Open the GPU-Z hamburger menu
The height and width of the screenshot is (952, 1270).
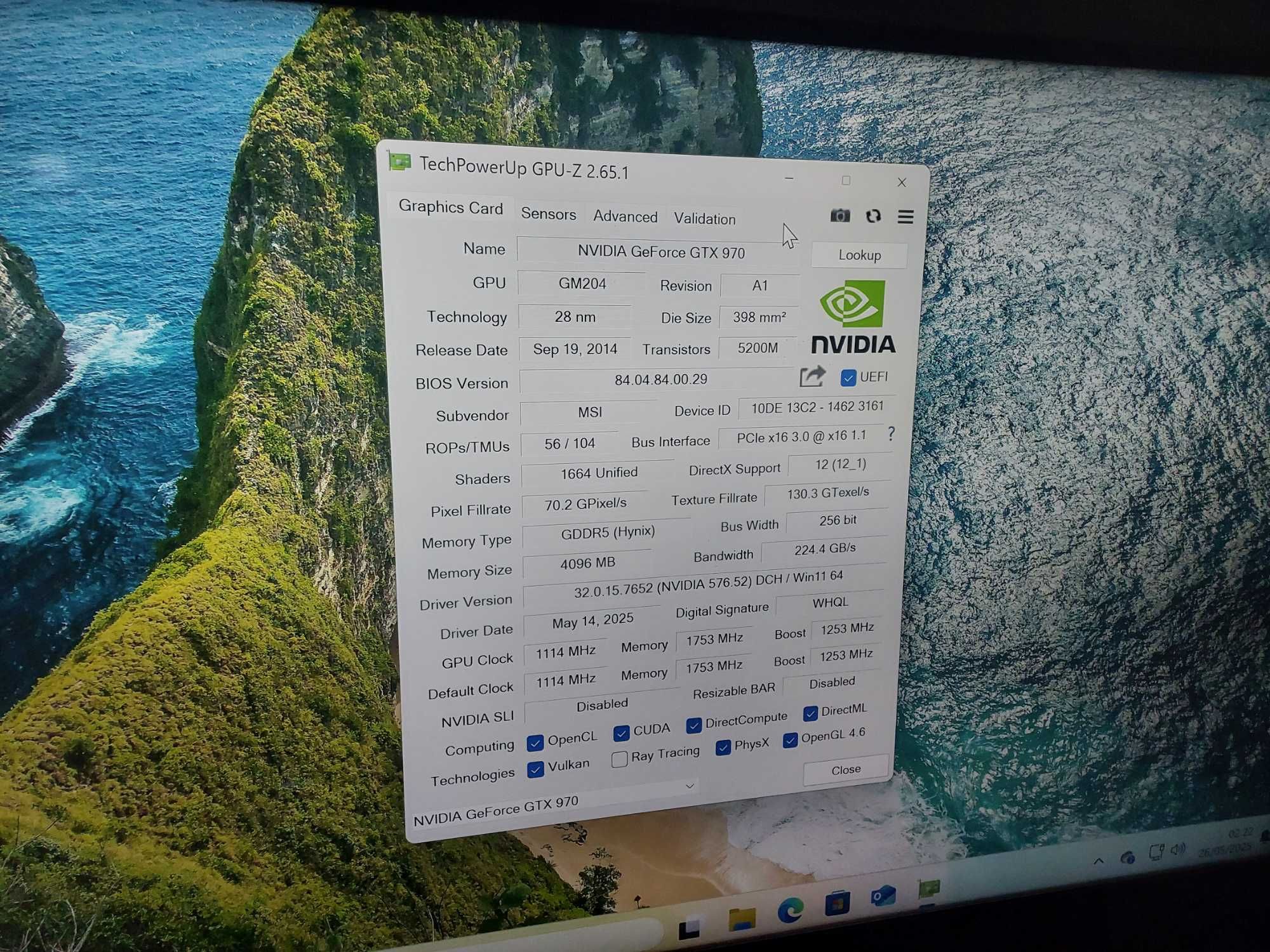click(x=906, y=217)
